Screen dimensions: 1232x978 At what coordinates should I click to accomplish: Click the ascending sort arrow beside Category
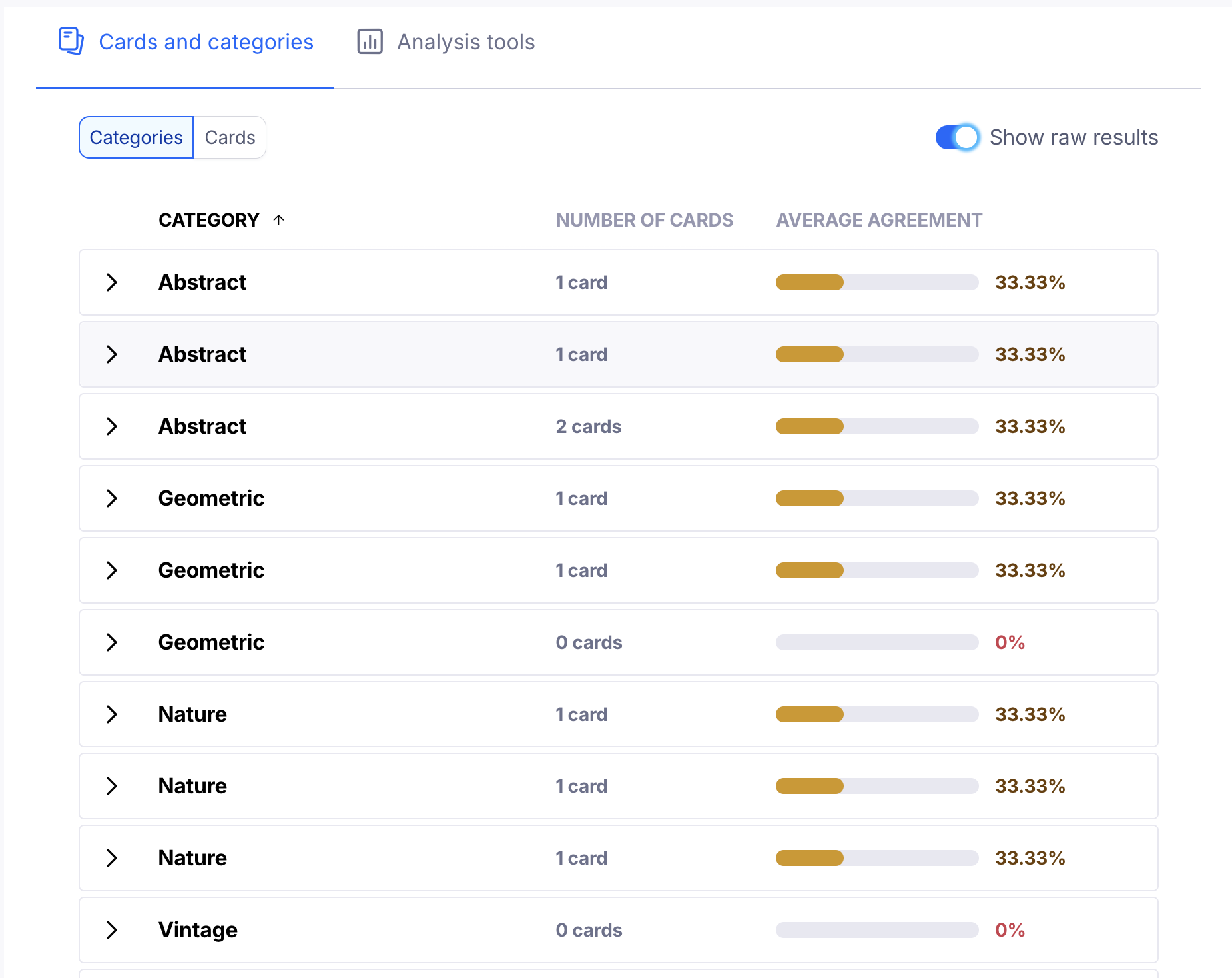279,220
